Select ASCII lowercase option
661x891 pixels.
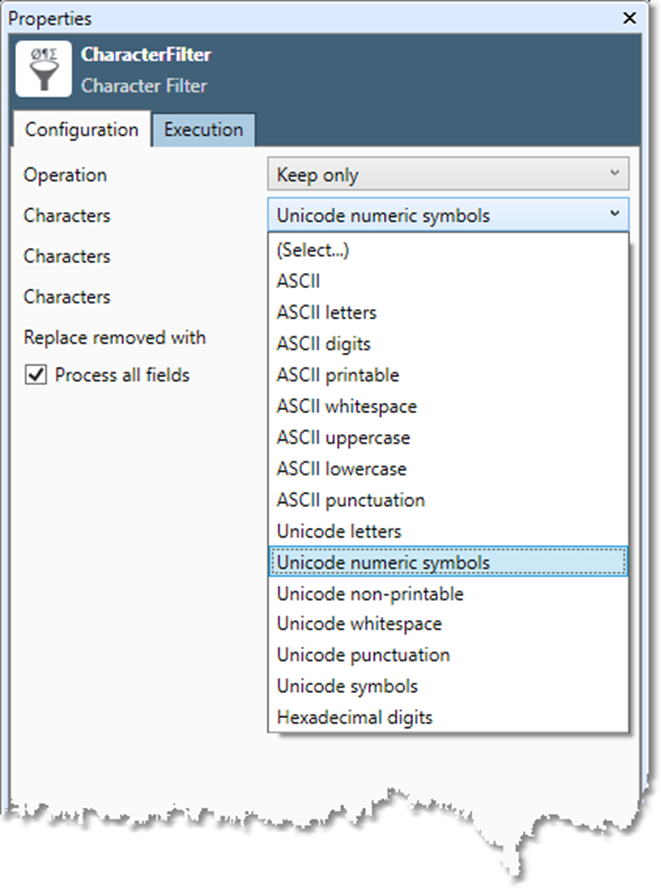[x=341, y=469]
